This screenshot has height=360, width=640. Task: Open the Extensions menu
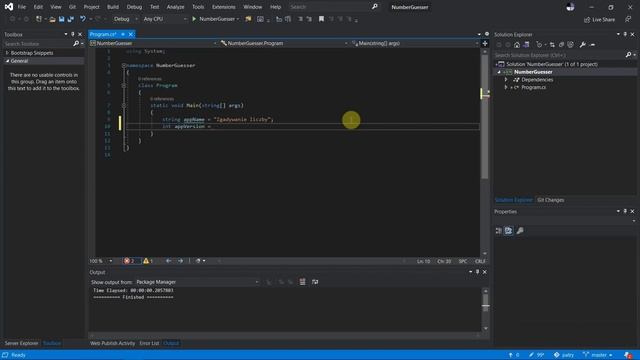pyautogui.click(x=224, y=7)
